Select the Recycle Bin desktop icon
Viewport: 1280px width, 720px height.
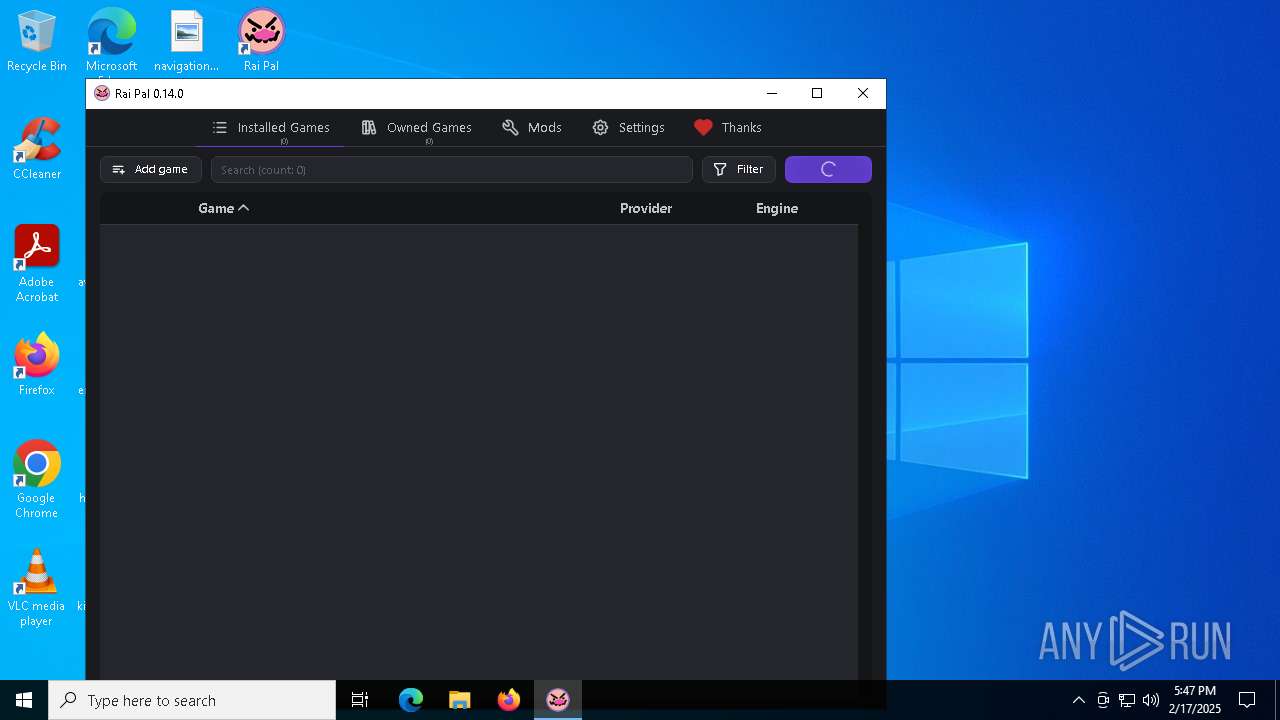37,42
